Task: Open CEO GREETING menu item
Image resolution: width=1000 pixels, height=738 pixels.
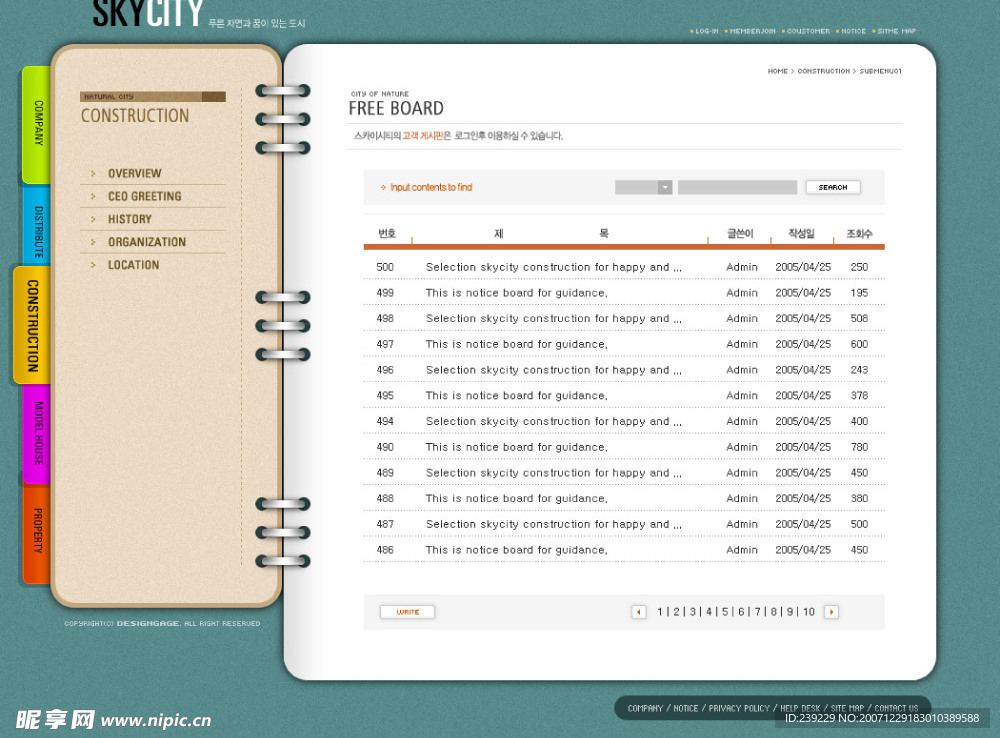Action: point(145,196)
